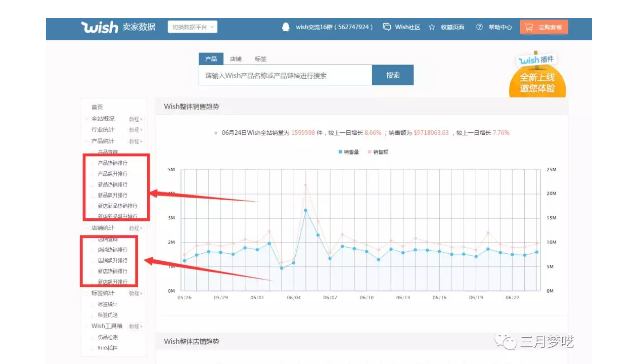This screenshot has width=632, height=364.
Task: Open the 教程 link next to 店铺统计
Action: (x=135, y=228)
